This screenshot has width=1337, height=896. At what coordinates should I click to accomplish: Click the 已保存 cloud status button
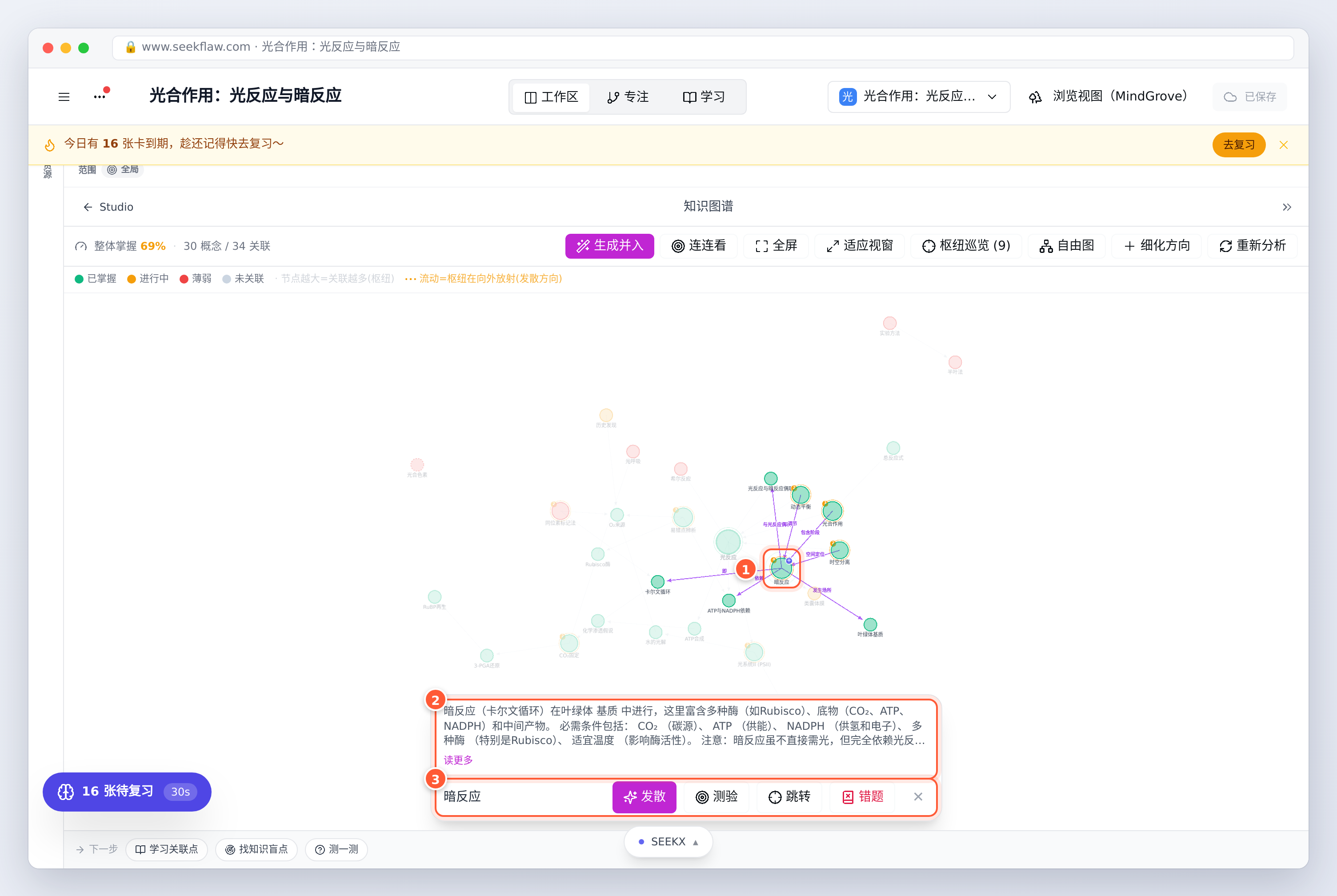(1249, 97)
